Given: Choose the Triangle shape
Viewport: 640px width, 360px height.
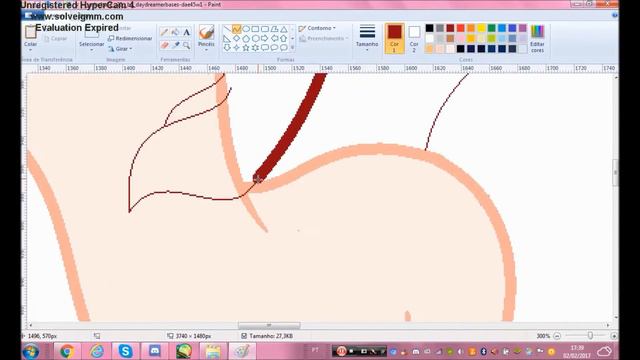Looking at the screenshot, I should coord(284,29).
